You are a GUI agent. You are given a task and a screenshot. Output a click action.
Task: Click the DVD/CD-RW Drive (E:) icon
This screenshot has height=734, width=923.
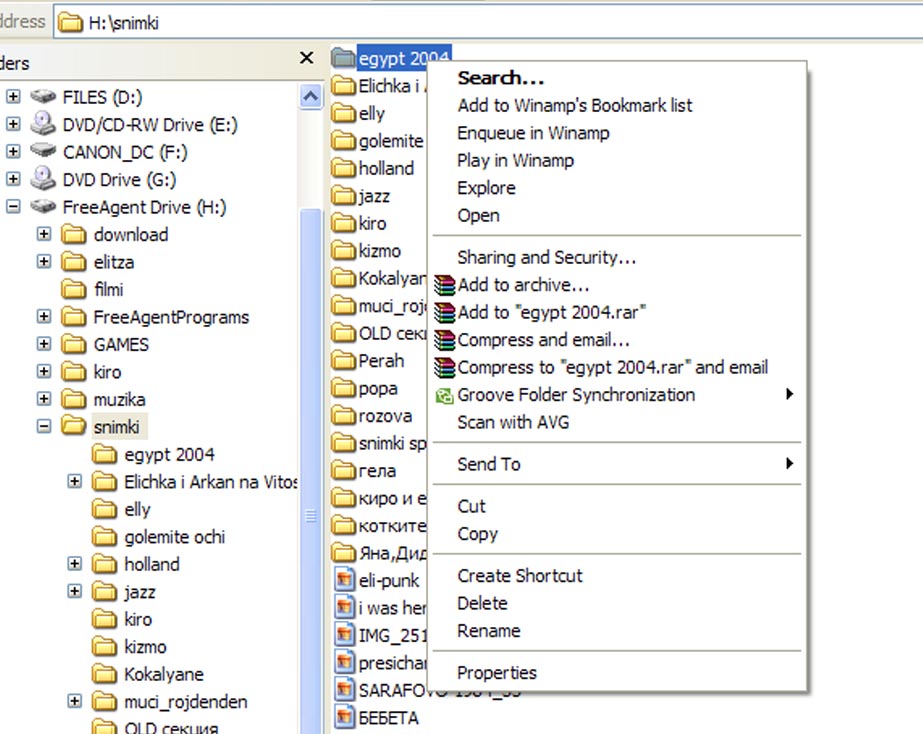coord(44,125)
